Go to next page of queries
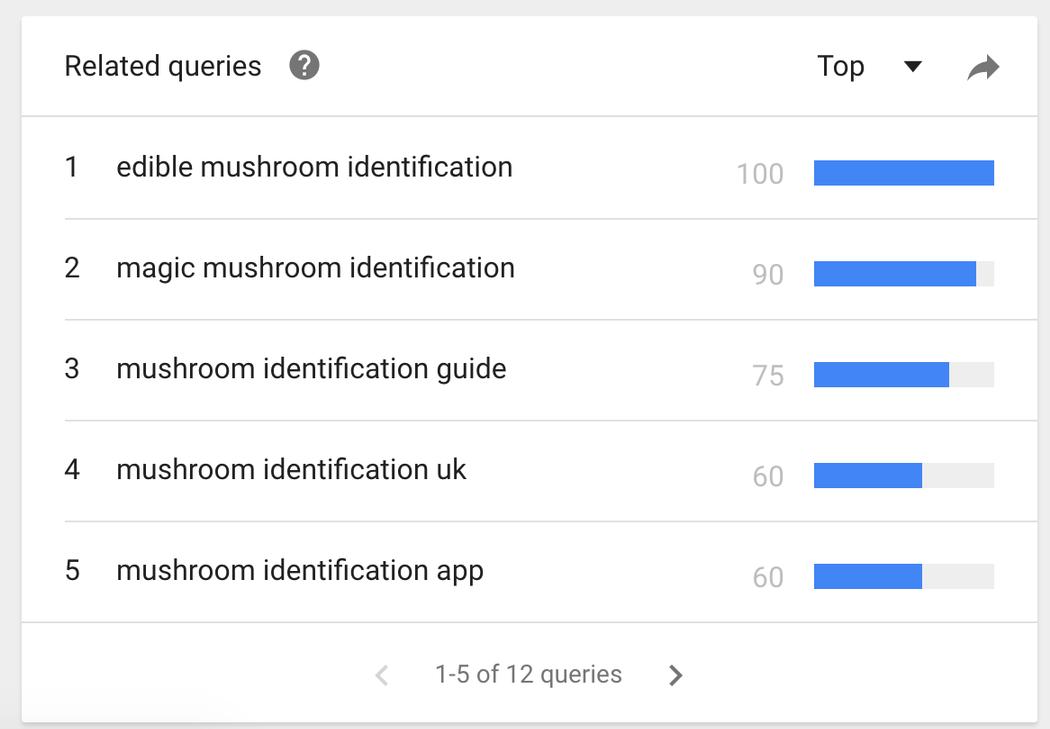This screenshot has width=1050, height=729. tap(676, 675)
